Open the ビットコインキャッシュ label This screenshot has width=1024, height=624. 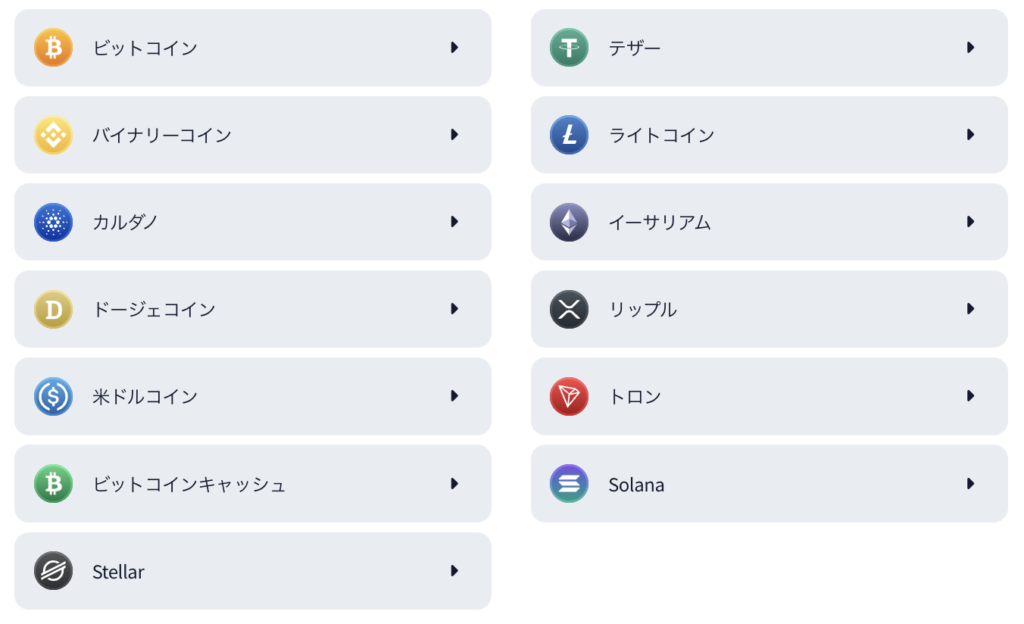(189, 484)
